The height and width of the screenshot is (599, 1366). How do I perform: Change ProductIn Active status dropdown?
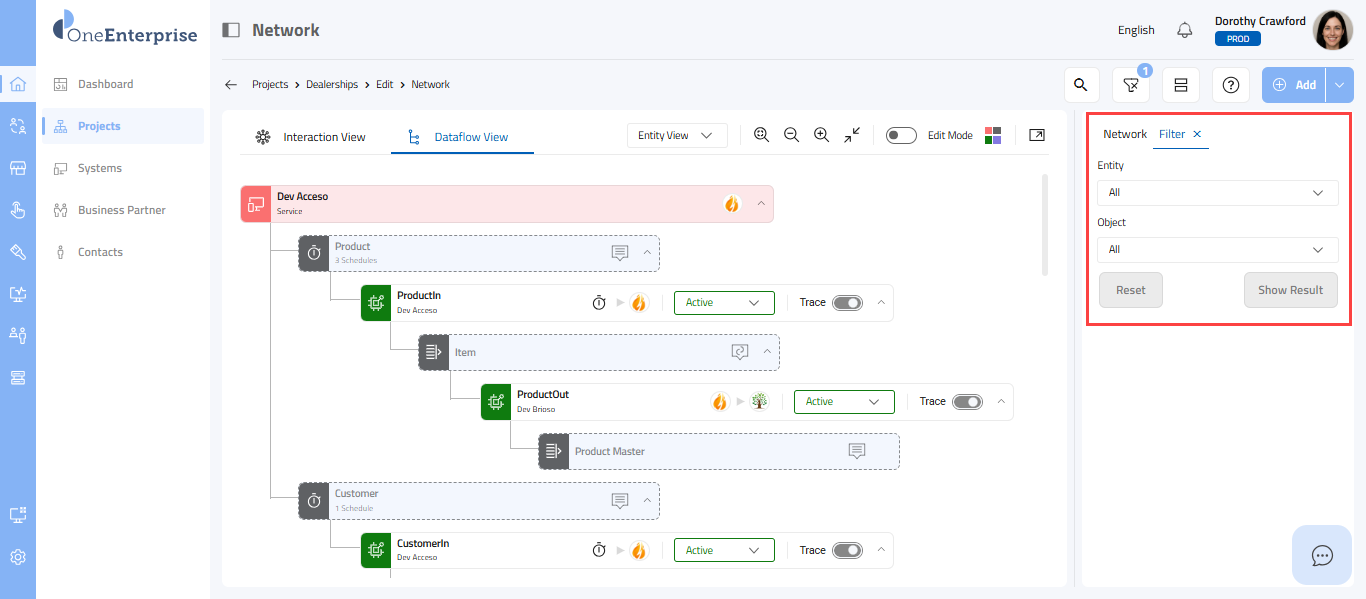pyautogui.click(x=724, y=303)
